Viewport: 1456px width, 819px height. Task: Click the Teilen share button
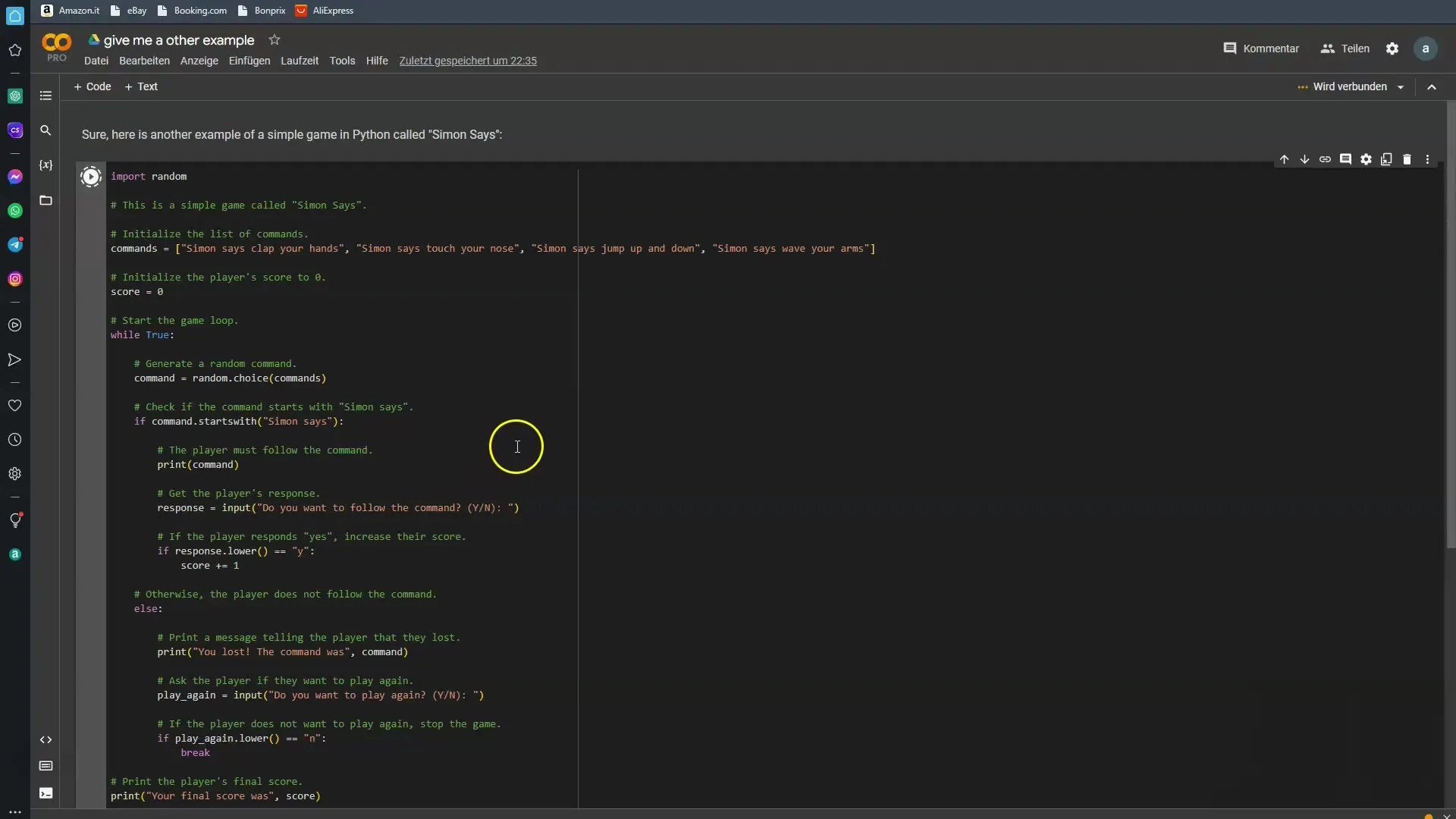[1345, 49]
